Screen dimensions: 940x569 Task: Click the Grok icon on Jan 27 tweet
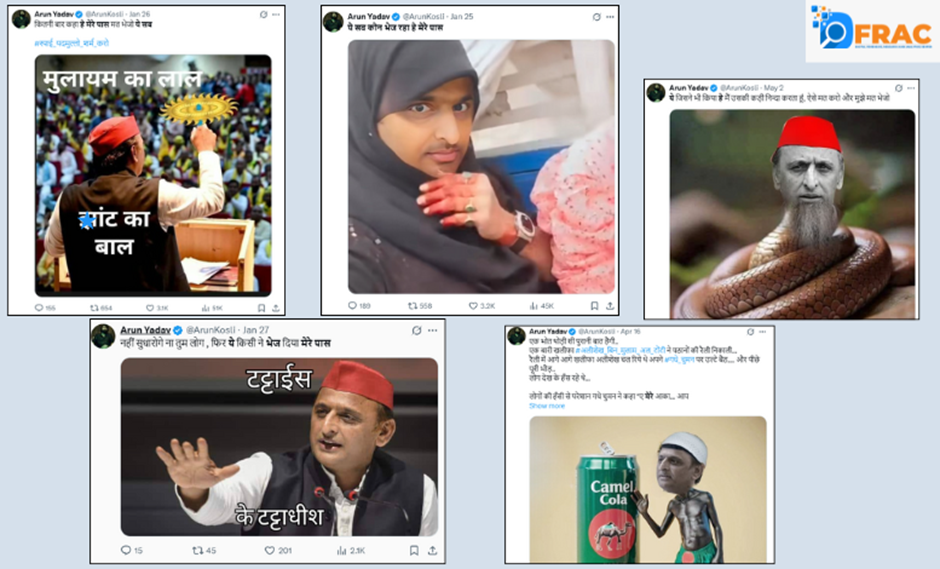point(417,330)
